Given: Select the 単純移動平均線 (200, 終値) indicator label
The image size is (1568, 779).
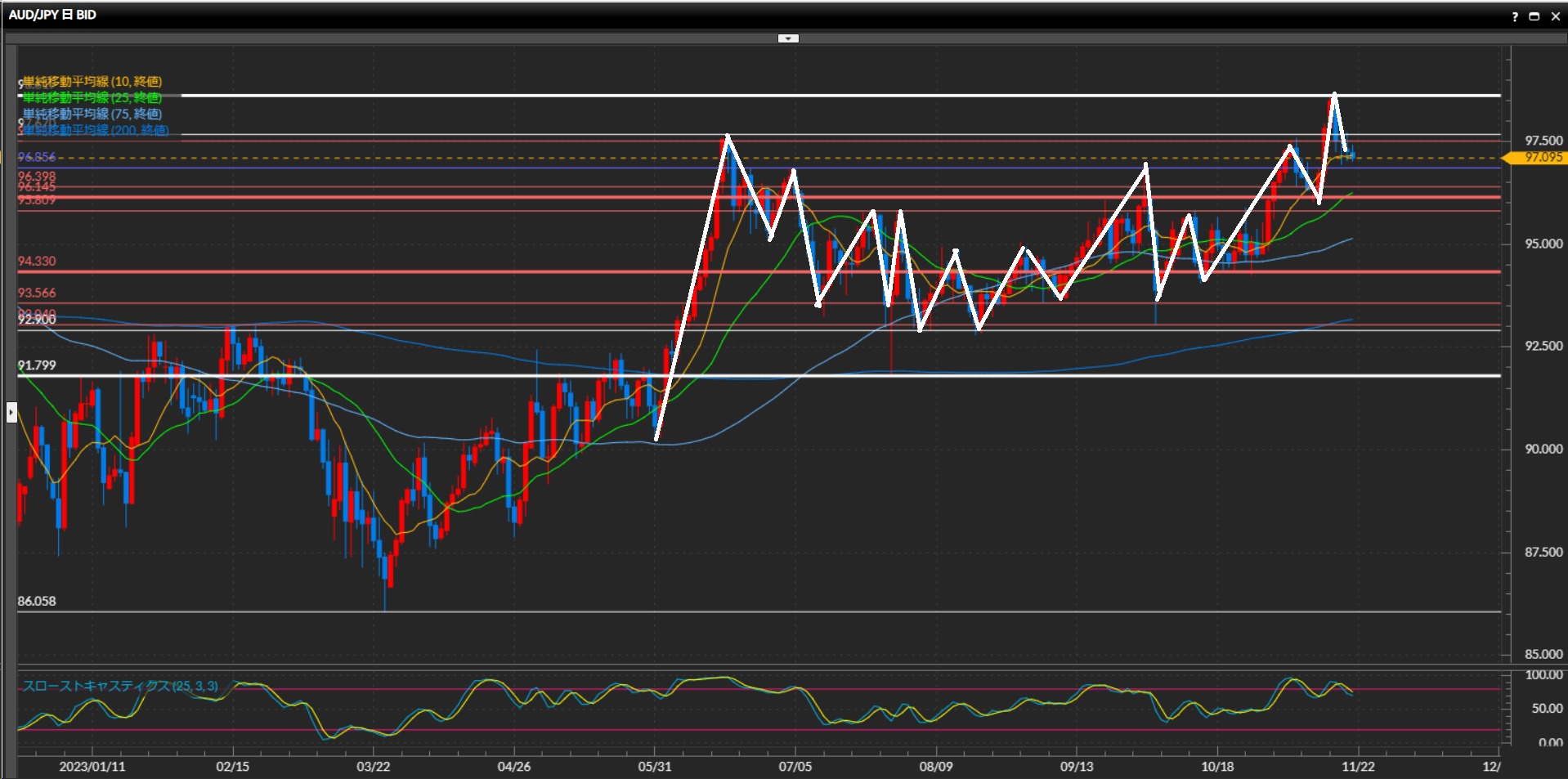Looking at the screenshot, I should click(96, 131).
